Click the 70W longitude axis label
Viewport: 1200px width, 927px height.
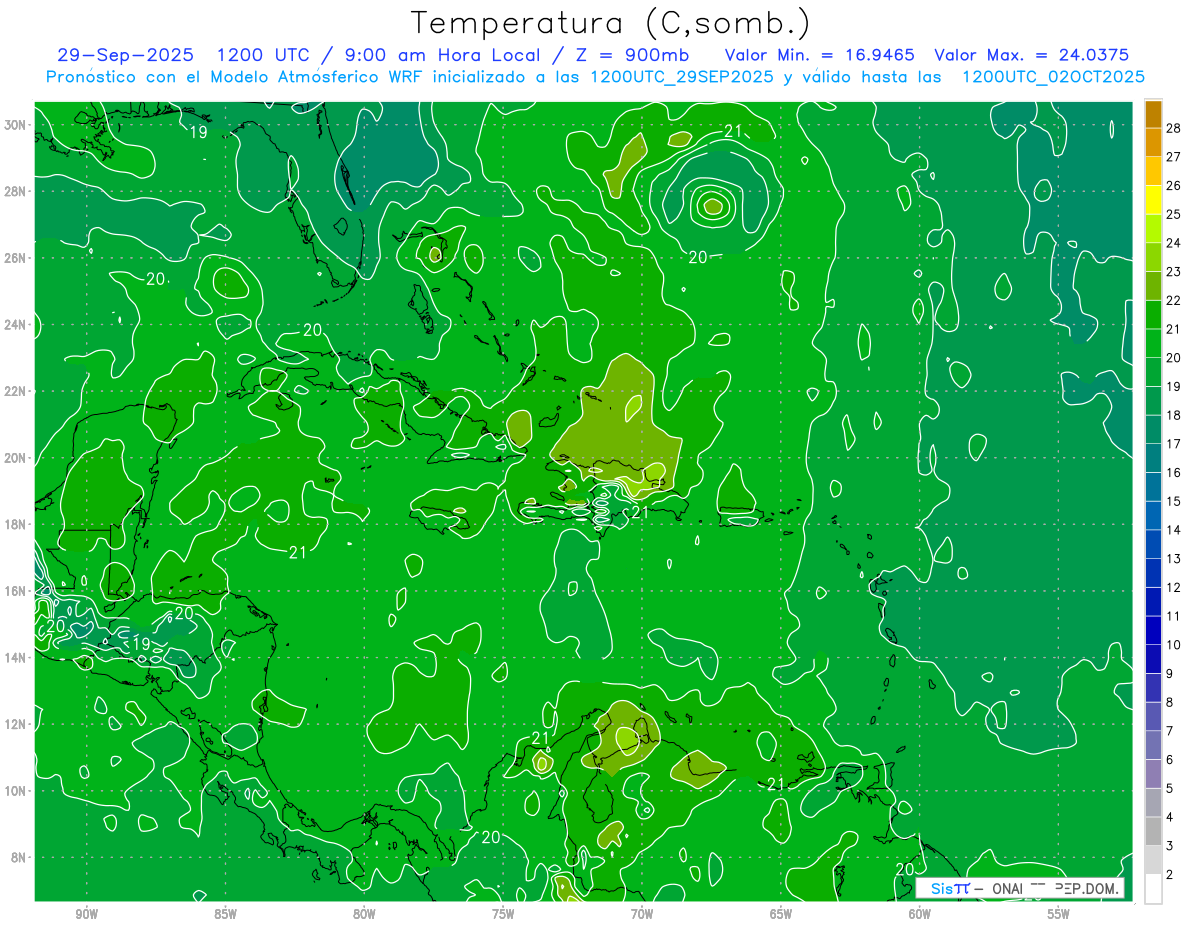[x=642, y=914]
